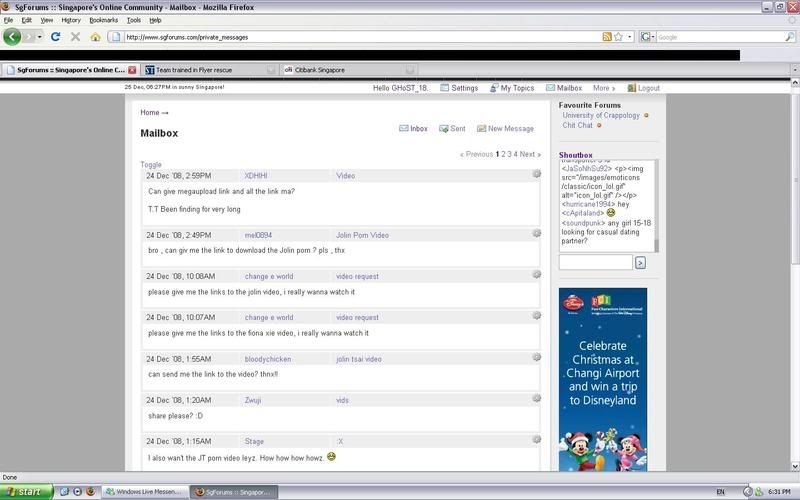
Task: Open the address bar history dropdown
Action: (632, 37)
